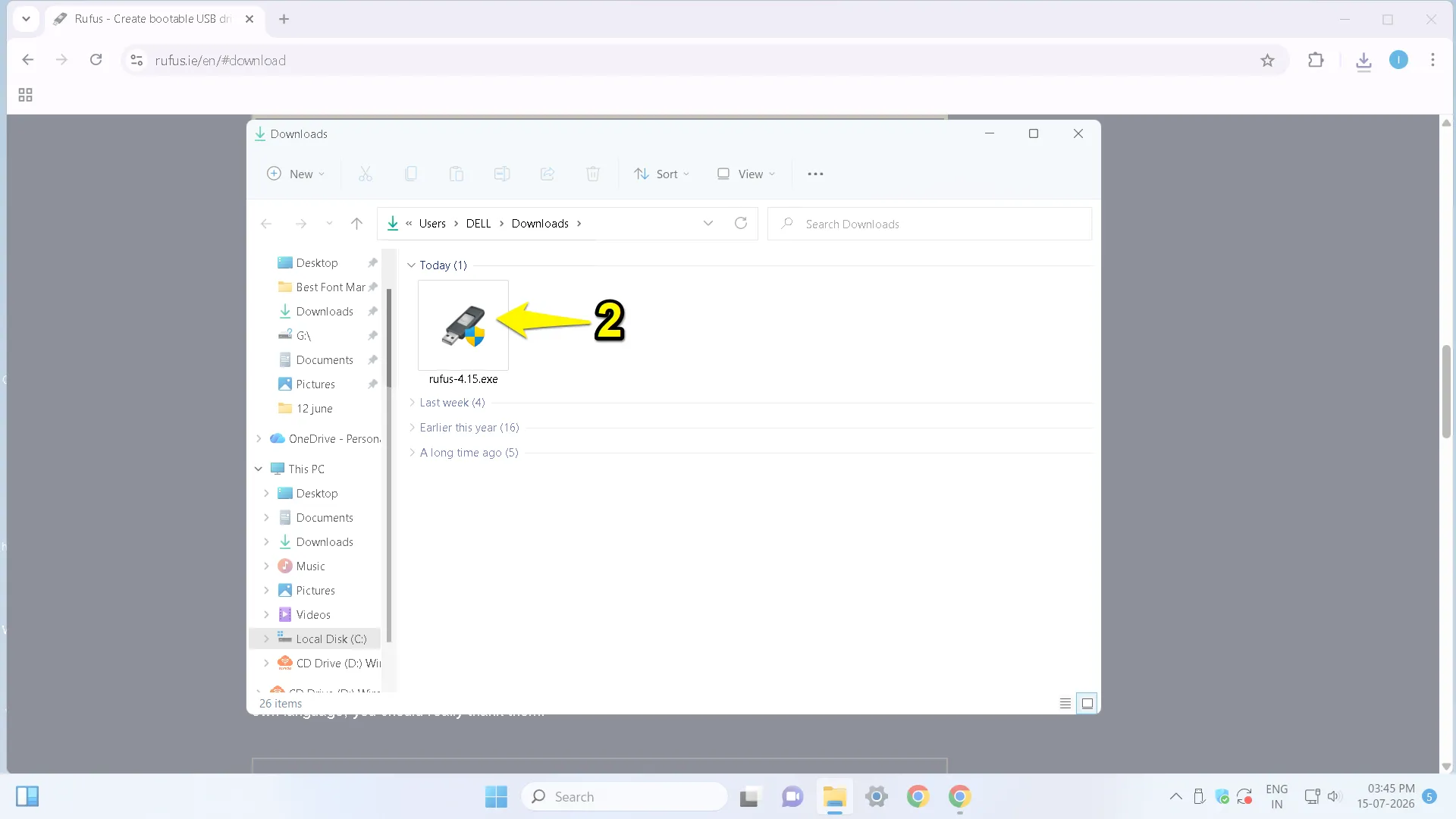Open Chrome tab search dropdown

pyautogui.click(x=26, y=19)
